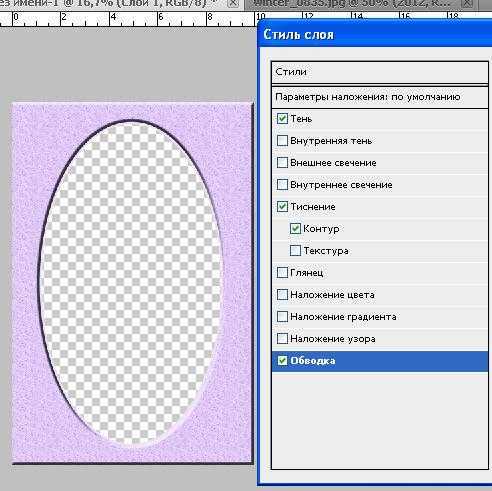Close the first document tab

[x=234, y=3]
